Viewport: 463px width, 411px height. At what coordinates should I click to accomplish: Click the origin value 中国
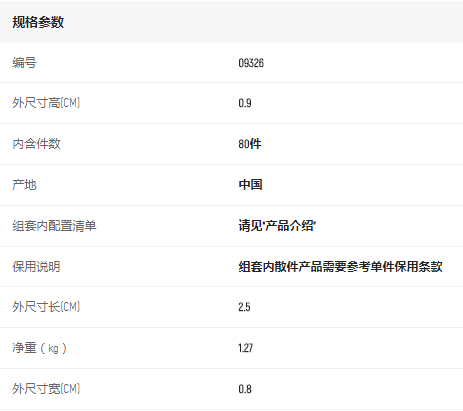tap(250, 185)
